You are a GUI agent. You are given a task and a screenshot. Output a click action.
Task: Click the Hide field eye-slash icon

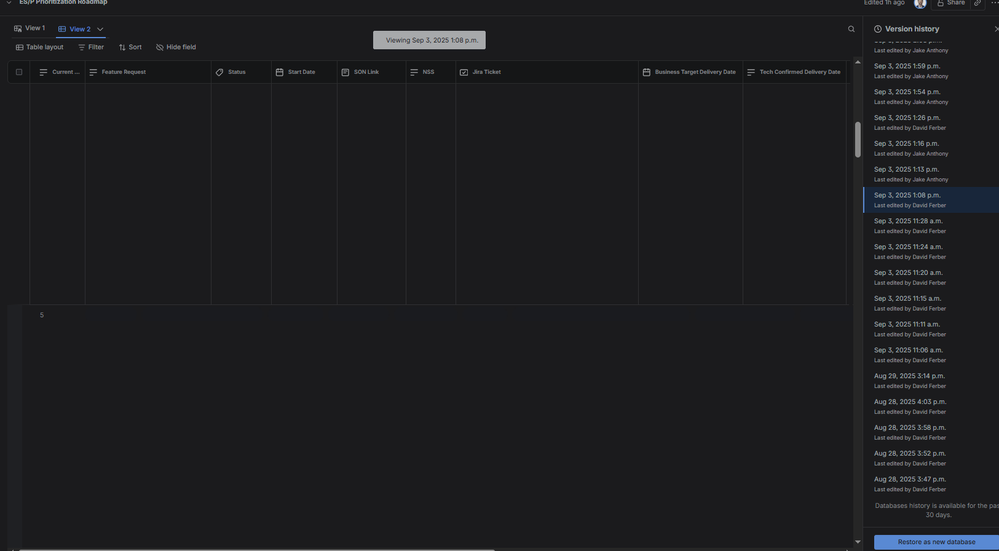pos(159,47)
